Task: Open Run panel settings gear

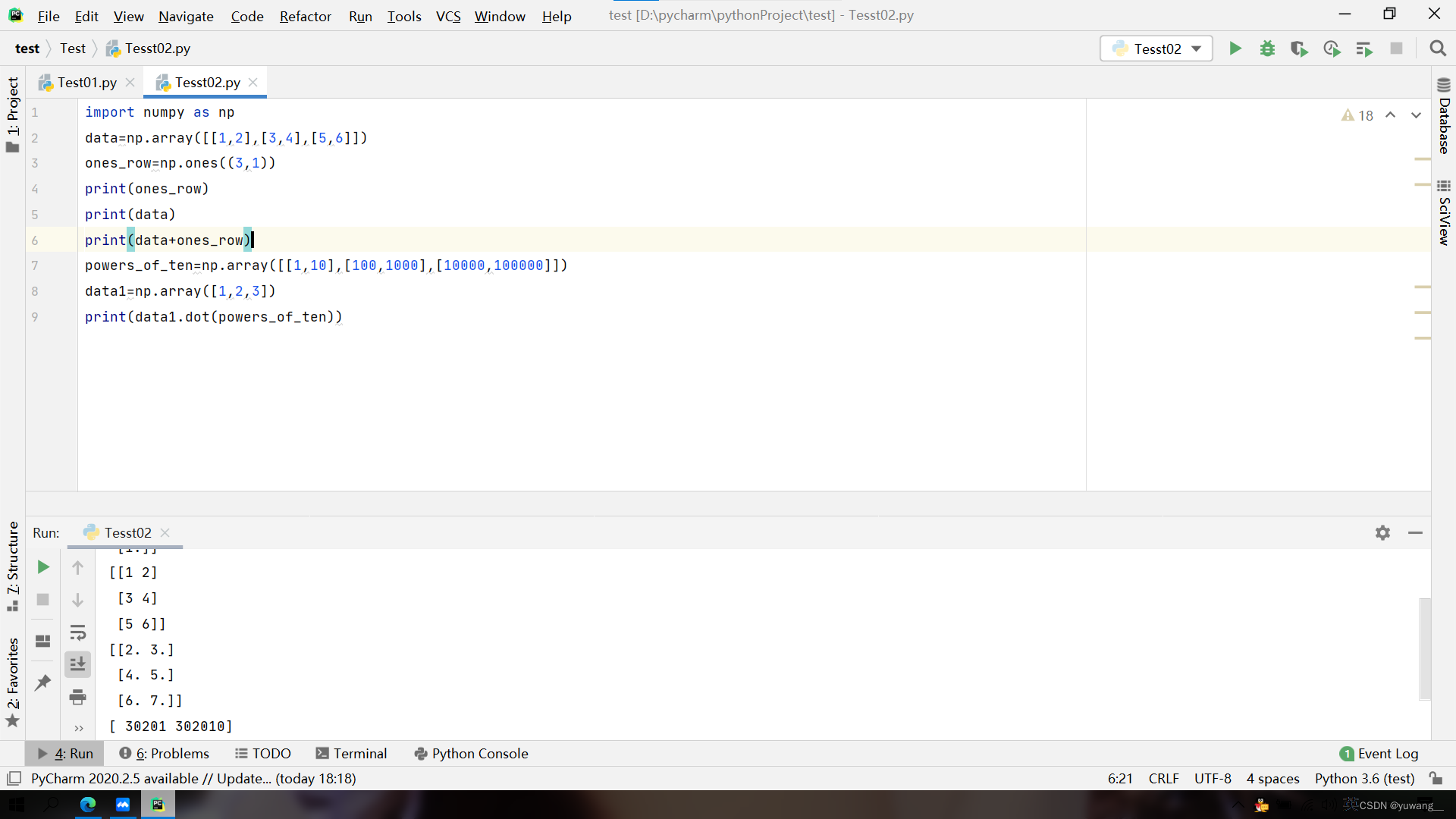Action: (x=1382, y=533)
